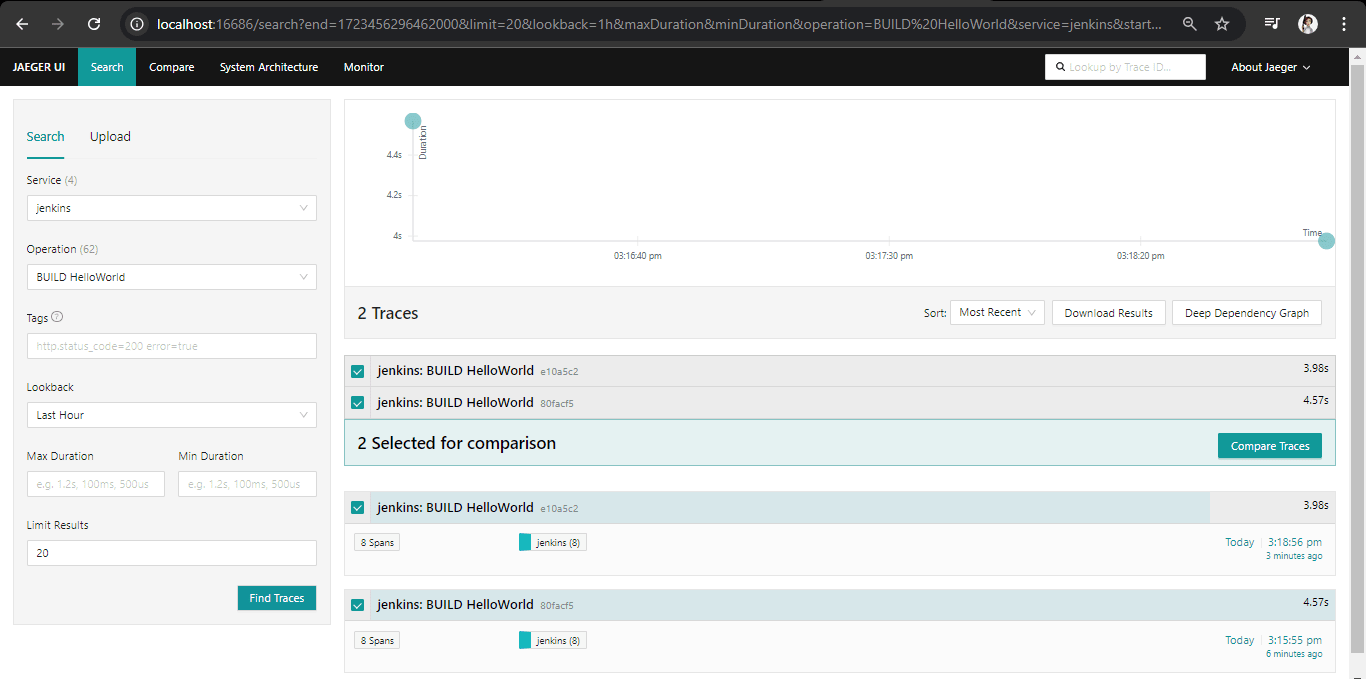Click the 4.57s trace dot in scatter plot

413,121
